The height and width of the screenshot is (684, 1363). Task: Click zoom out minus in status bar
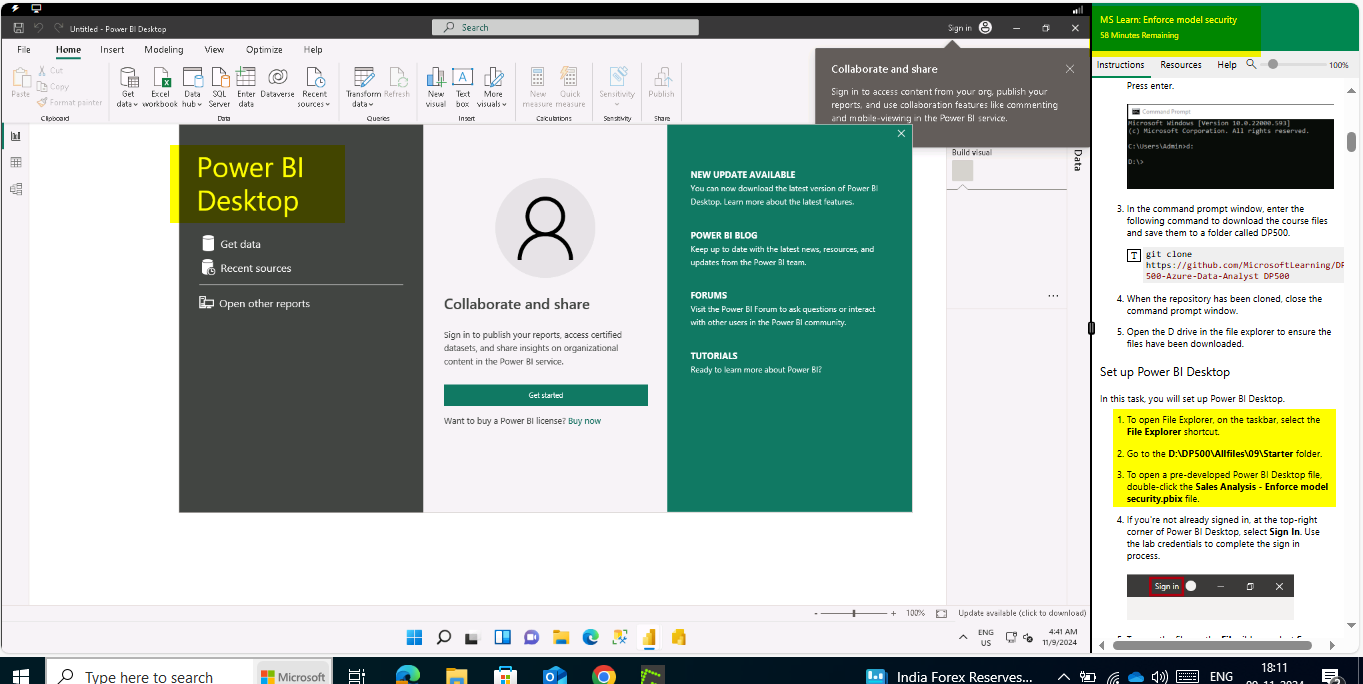click(x=817, y=613)
